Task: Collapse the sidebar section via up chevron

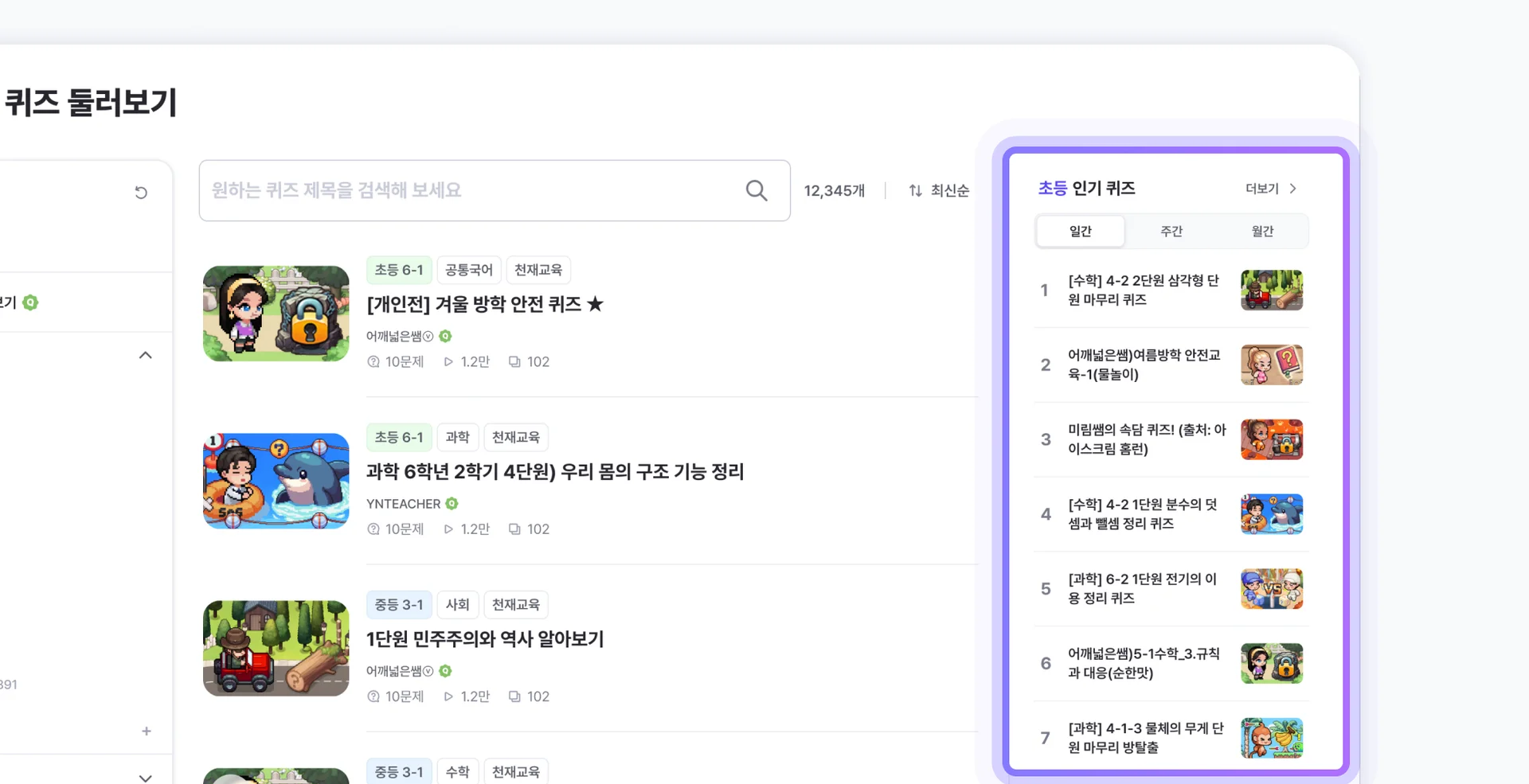Action: [146, 355]
